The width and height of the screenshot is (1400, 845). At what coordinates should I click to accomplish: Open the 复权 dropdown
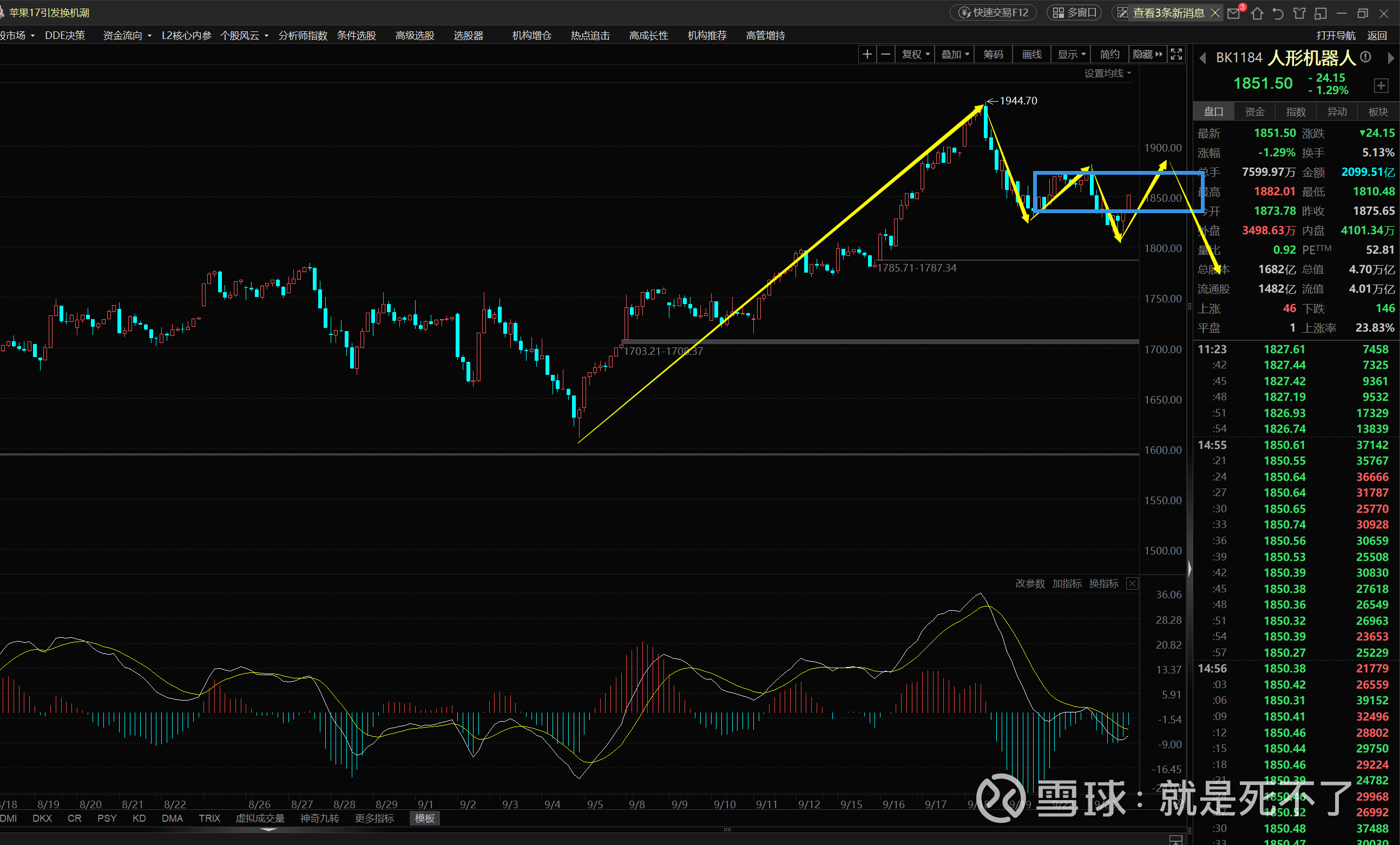[x=915, y=55]
